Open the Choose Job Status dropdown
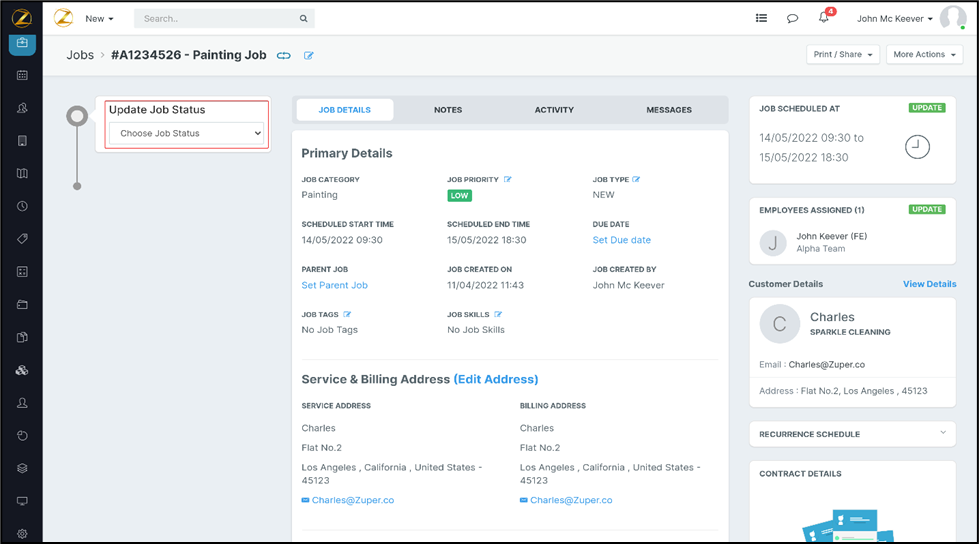This screenshot has height=544, width=979. [x=187, y=133]
